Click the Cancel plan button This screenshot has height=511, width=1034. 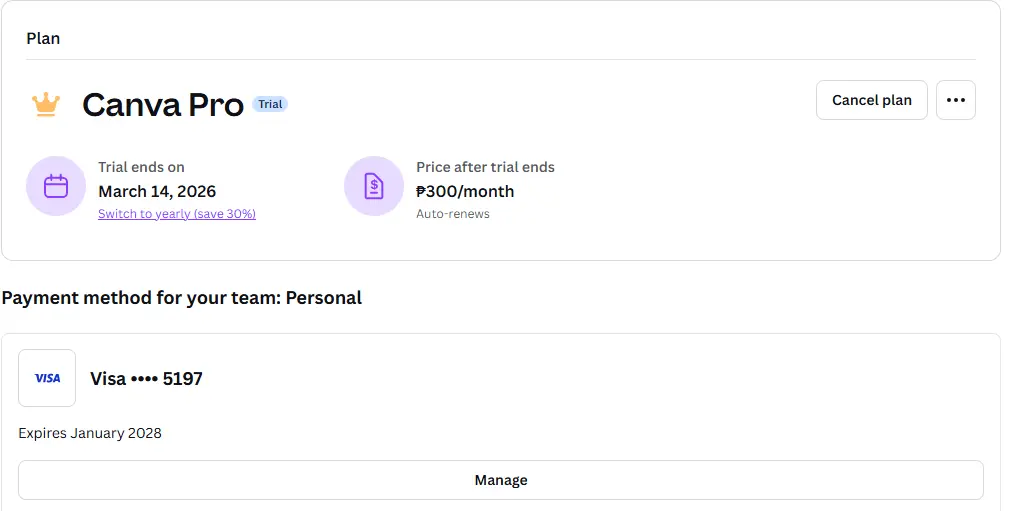871,100
